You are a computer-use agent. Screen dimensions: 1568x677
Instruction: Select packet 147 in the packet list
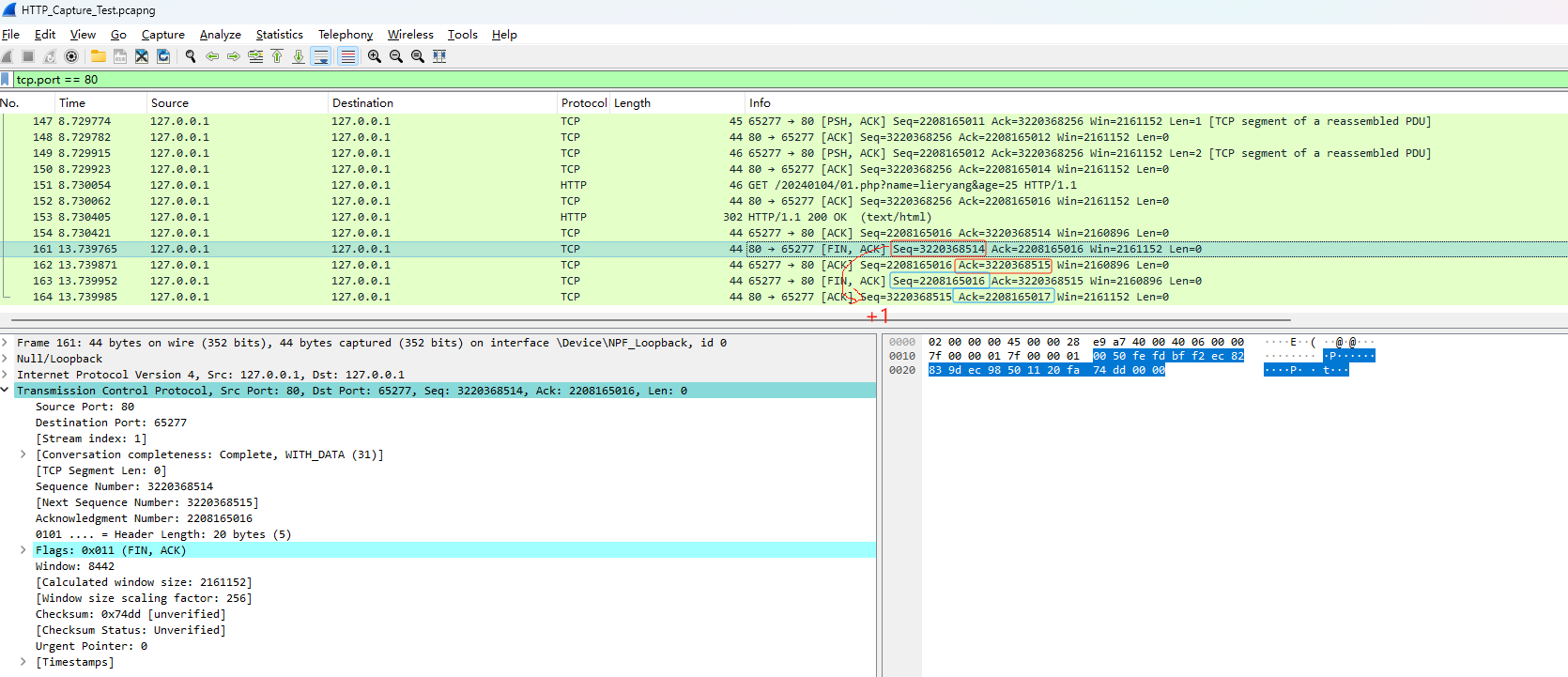[x=783, y=121]
